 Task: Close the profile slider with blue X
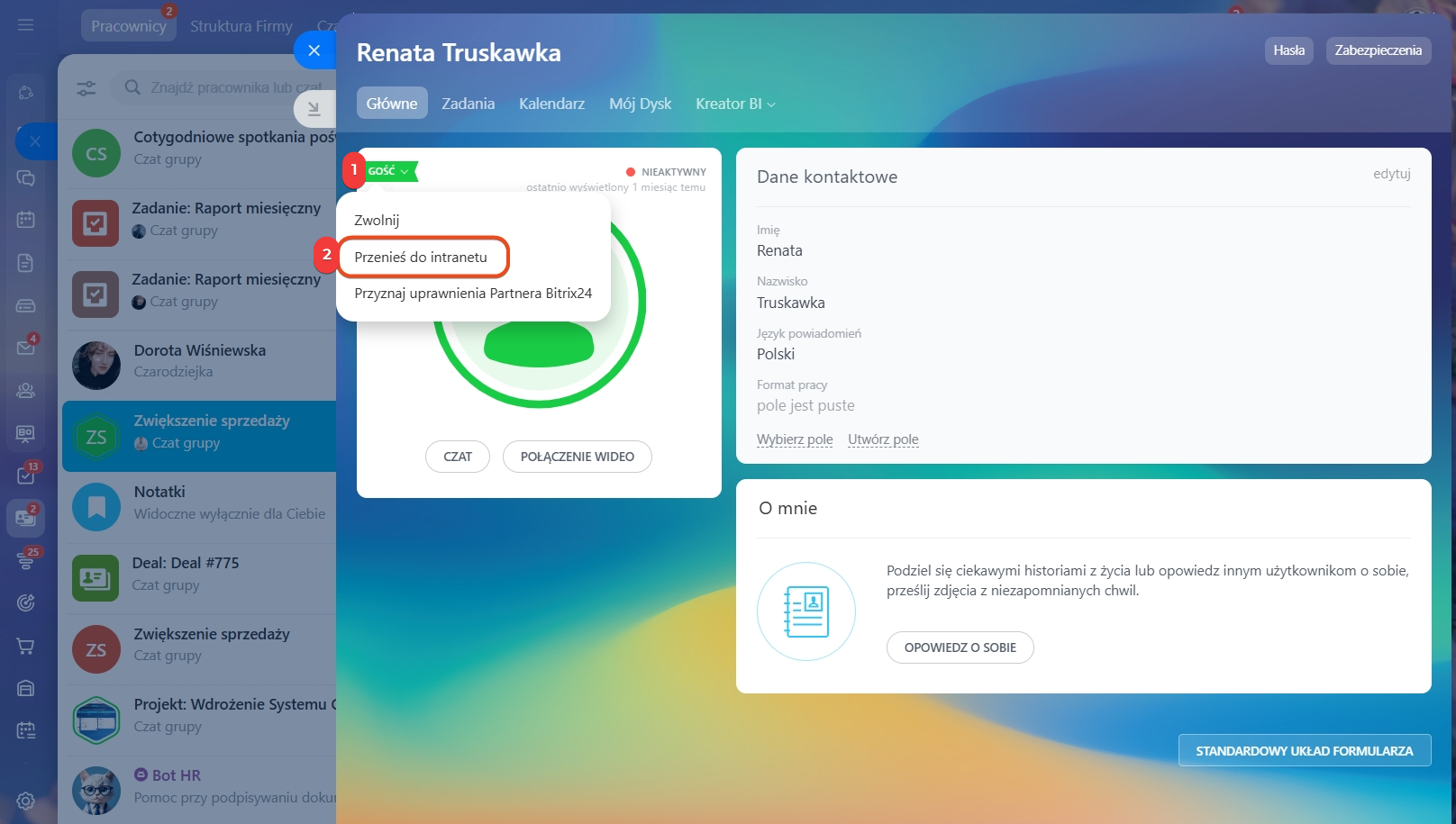point(314,50)
